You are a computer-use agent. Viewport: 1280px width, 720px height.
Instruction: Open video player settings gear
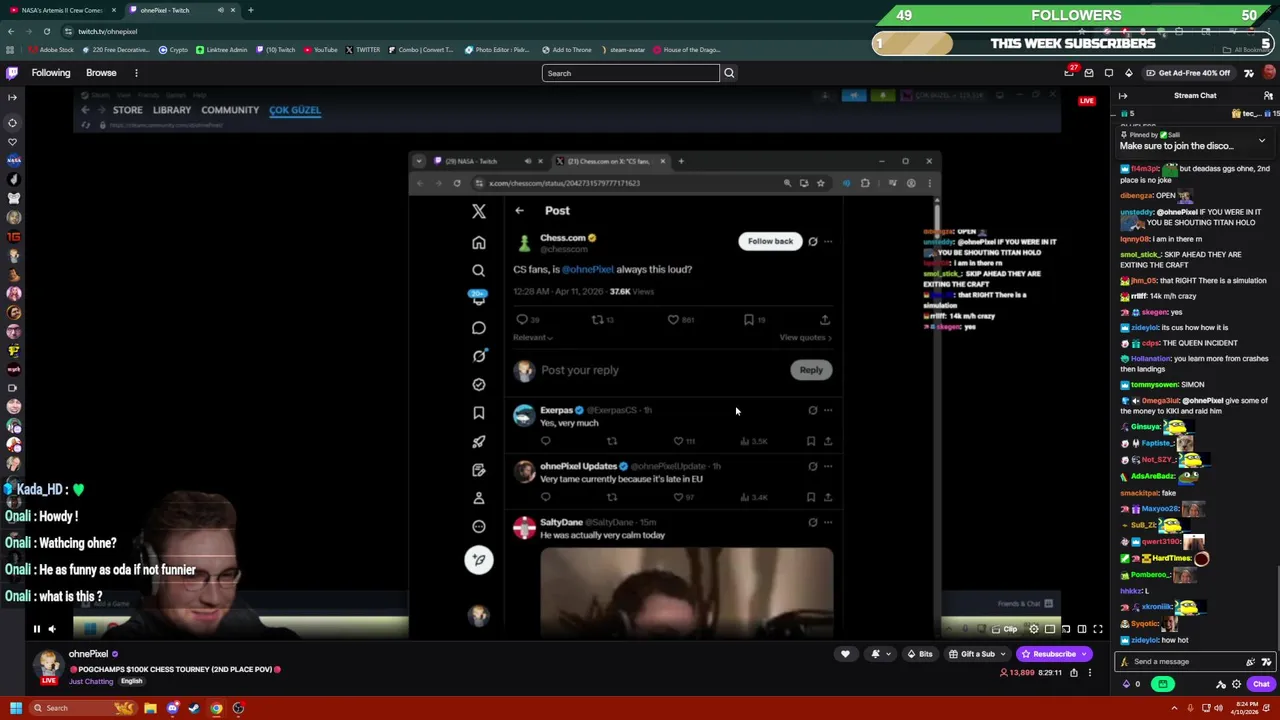[x=1034, y=629]
